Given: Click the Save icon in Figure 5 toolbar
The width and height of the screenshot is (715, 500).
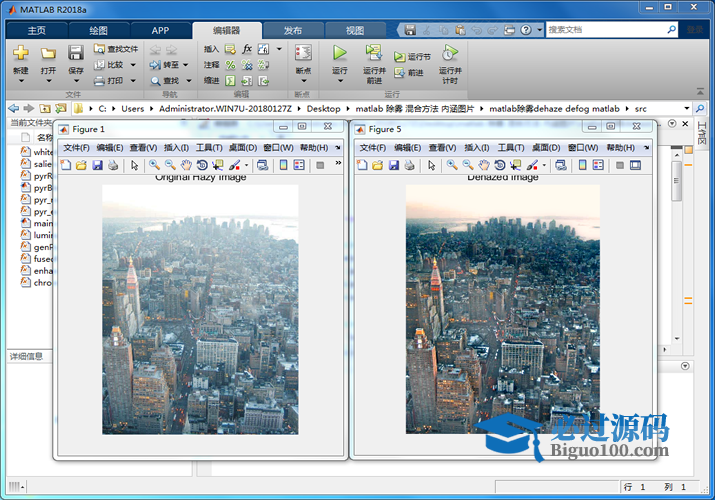Looking at the screenshot, I should (x=394, y=165).
